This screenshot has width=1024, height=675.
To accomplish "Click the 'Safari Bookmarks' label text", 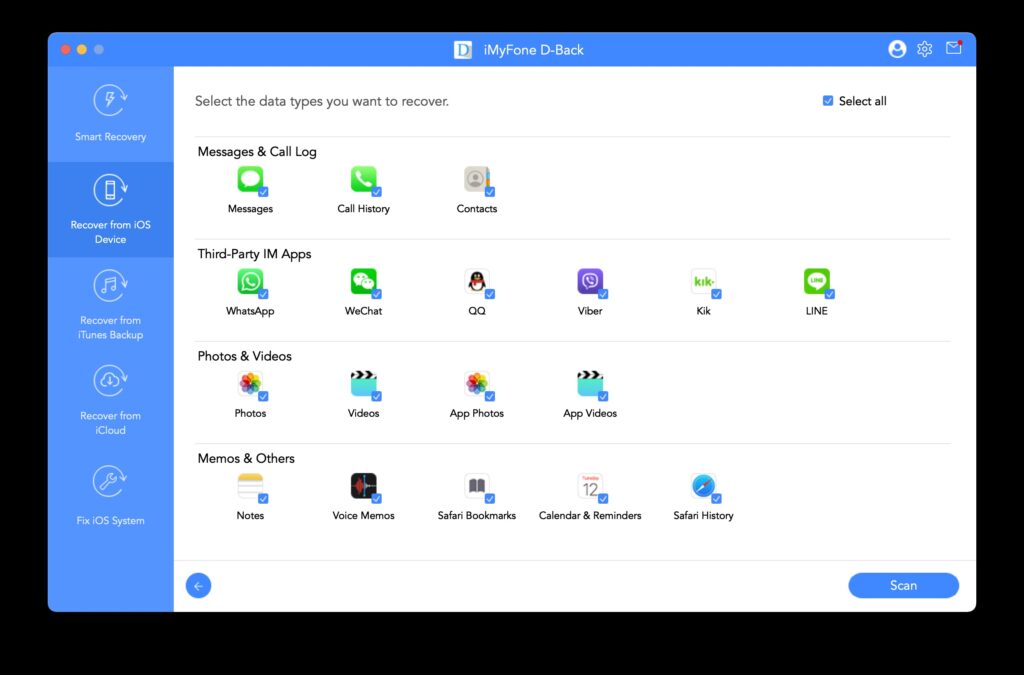I will point(477,516).
